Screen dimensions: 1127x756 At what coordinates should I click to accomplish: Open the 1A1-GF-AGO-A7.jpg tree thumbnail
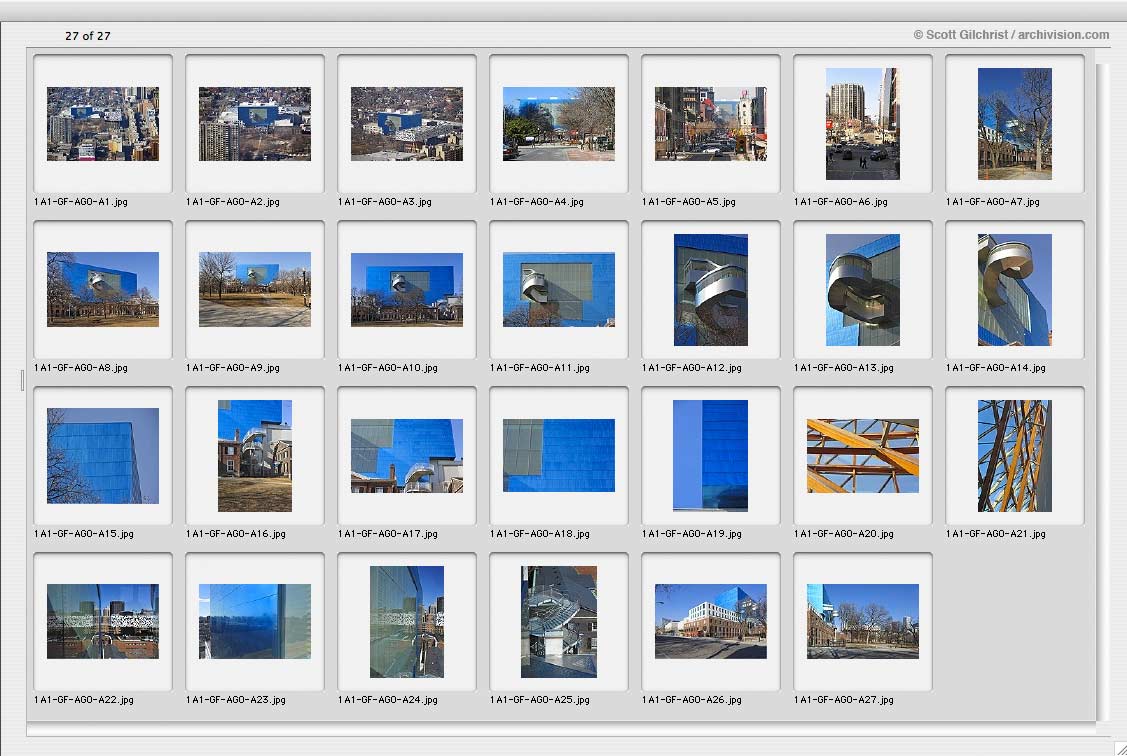pos(1015,124)
